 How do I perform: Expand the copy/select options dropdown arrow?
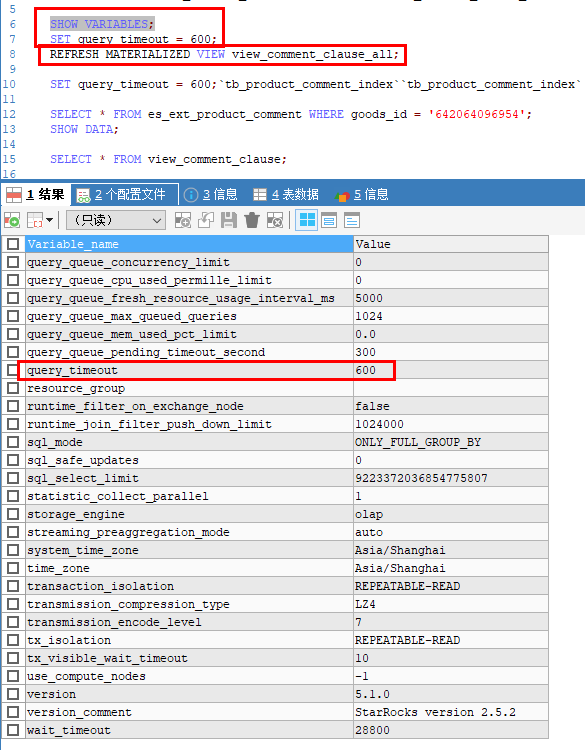coord(49,221)
